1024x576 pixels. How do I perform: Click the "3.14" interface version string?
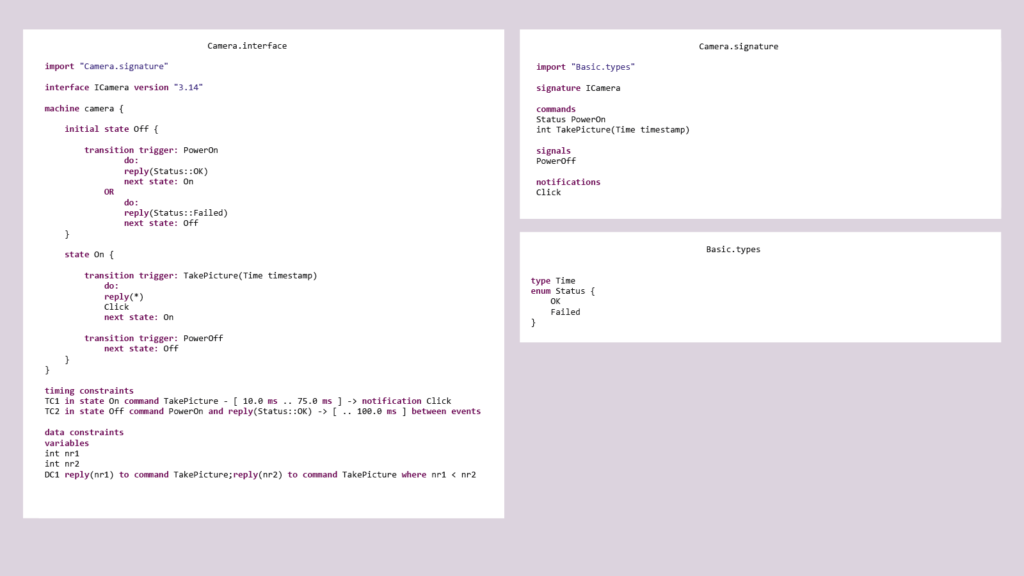point(189,87)
